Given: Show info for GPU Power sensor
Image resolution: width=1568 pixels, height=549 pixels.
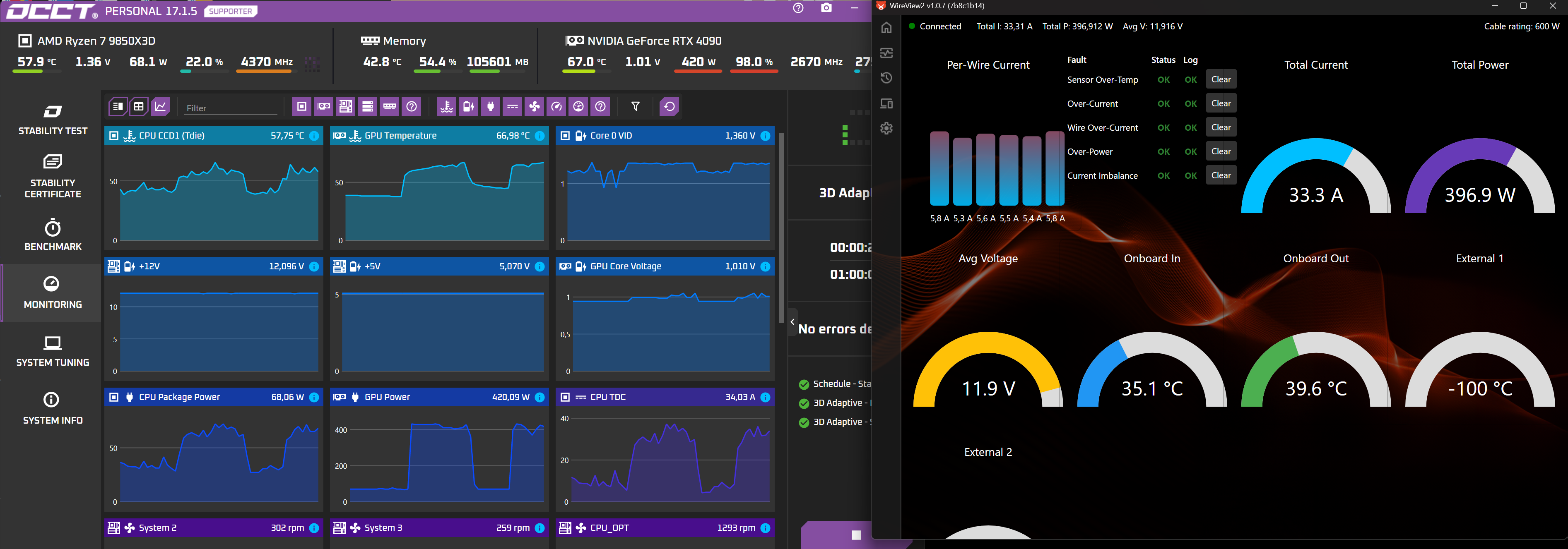Looking at the screenshot, I should click(x=540, y=397).
